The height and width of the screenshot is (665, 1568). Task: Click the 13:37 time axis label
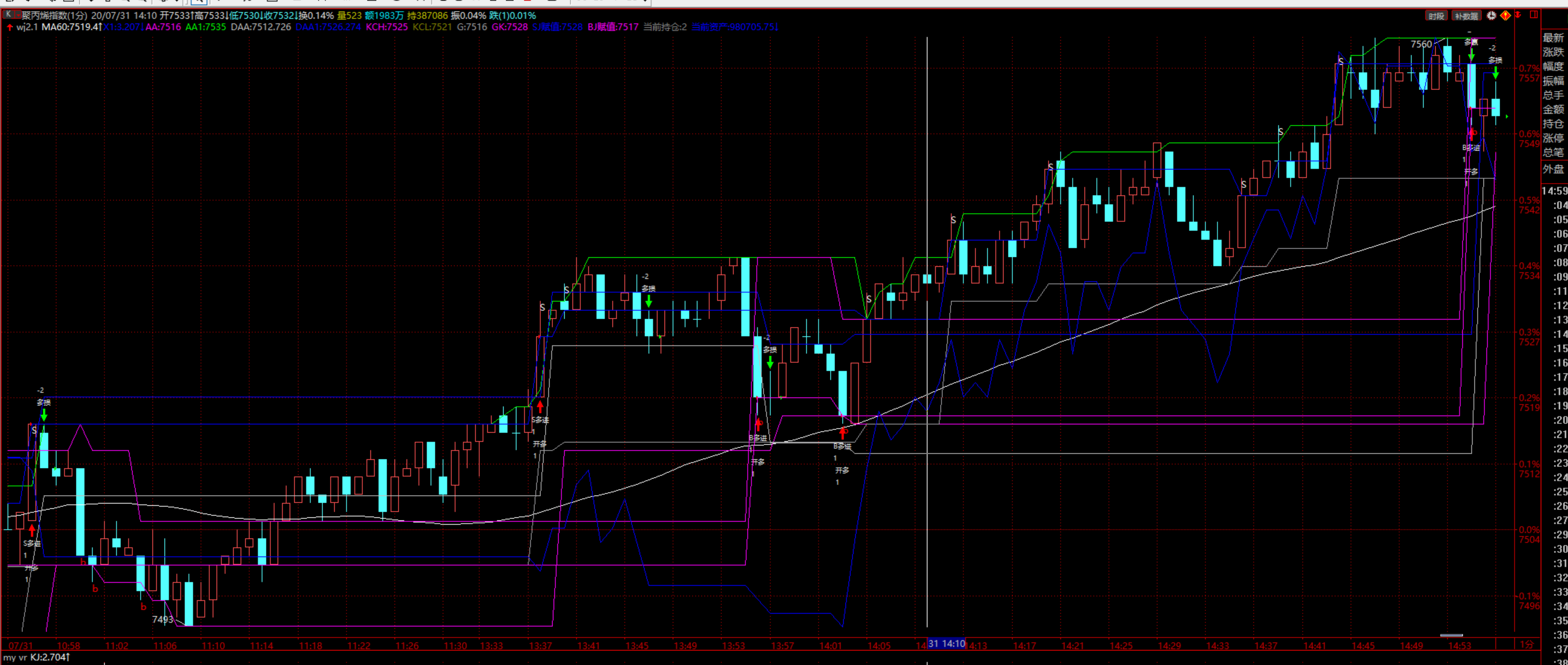(x=540, y=645)
